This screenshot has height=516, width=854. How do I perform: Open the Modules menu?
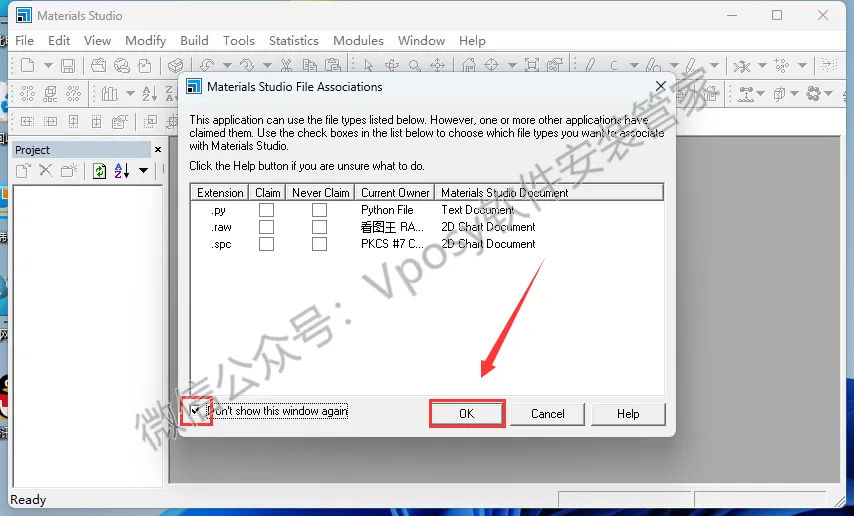click(x=358, y=41)
